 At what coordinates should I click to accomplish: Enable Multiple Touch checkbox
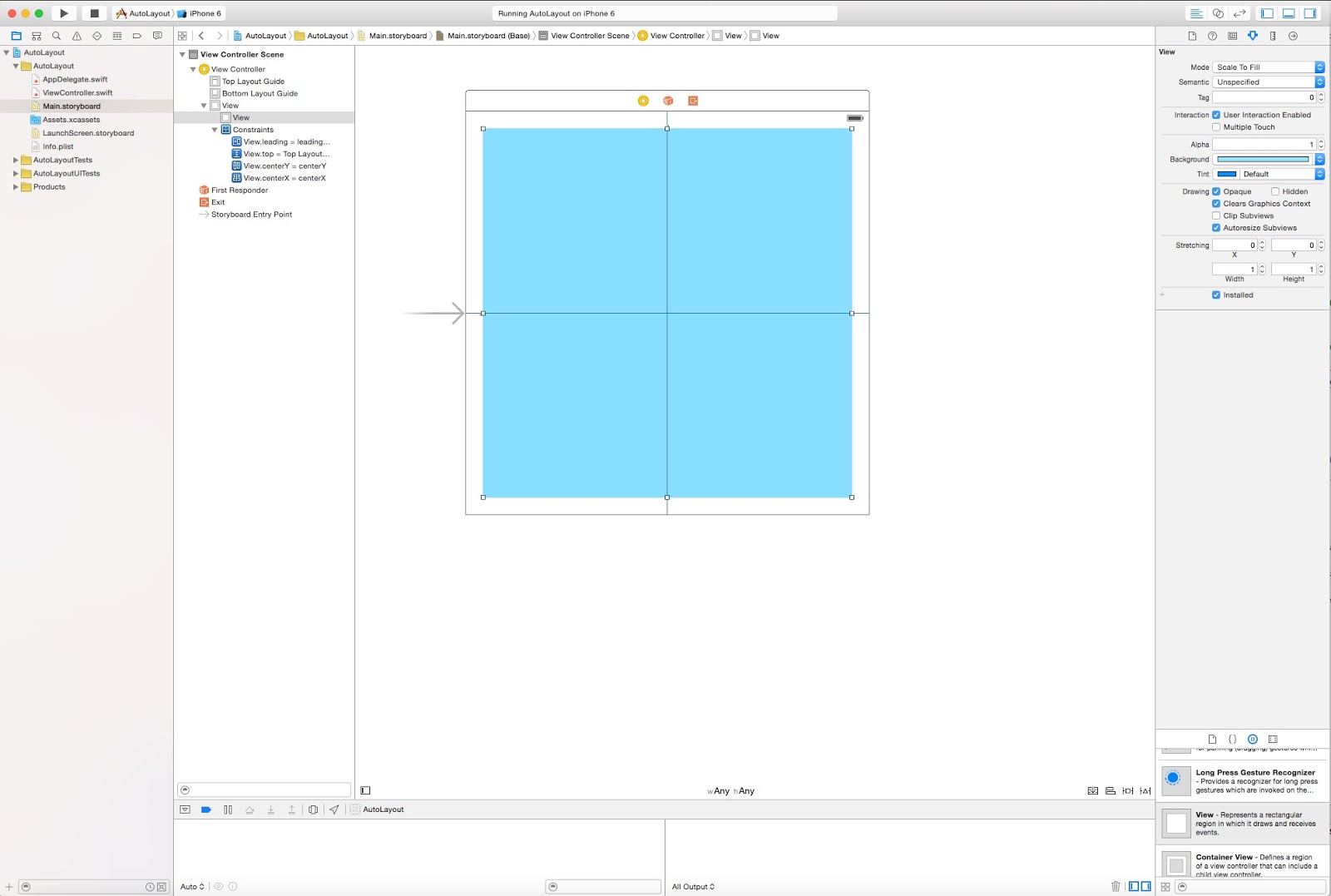coord(1216,127)
